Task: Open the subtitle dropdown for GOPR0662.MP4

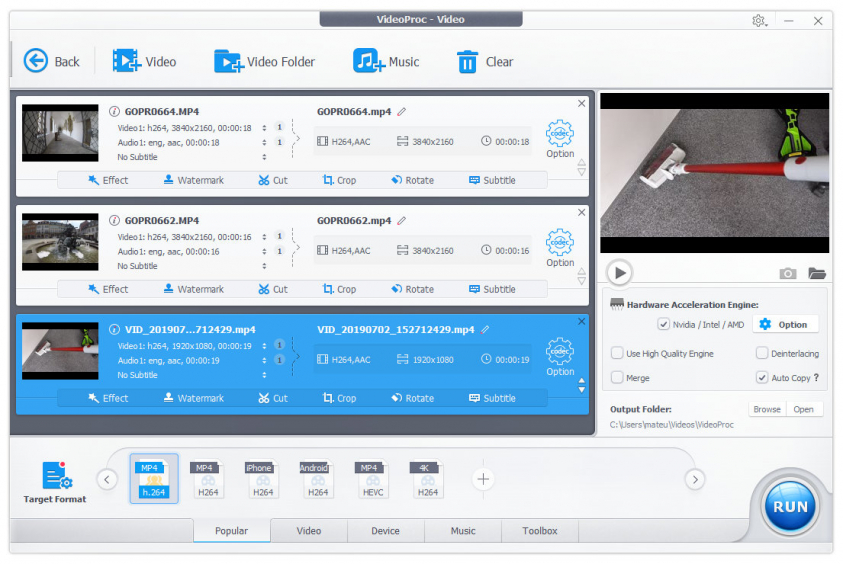Action: pyautogui.click(x=264, y=266)
